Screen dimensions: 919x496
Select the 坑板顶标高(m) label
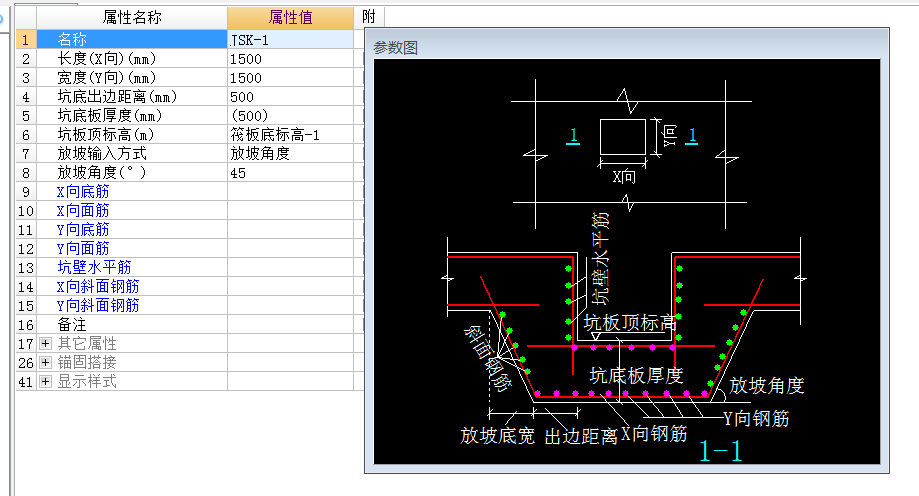tap(105, 135)
